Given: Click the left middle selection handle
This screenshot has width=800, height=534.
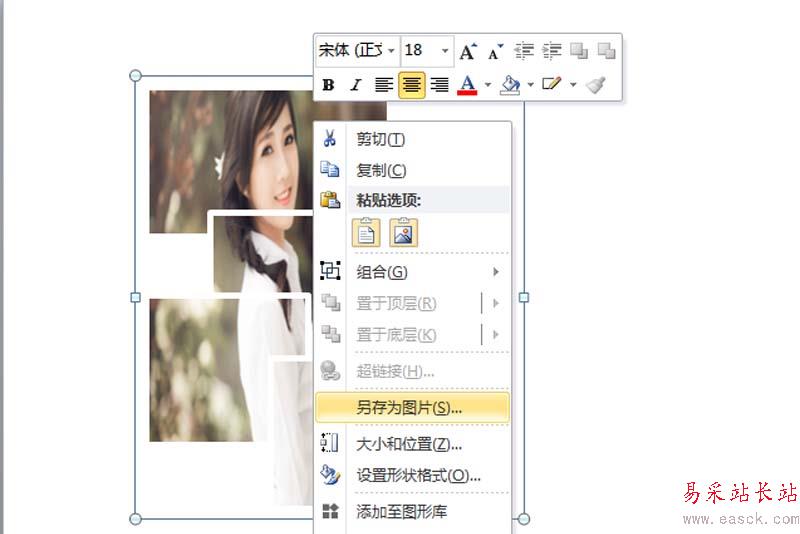Looking at the screenshot, I should pos(135,297).
